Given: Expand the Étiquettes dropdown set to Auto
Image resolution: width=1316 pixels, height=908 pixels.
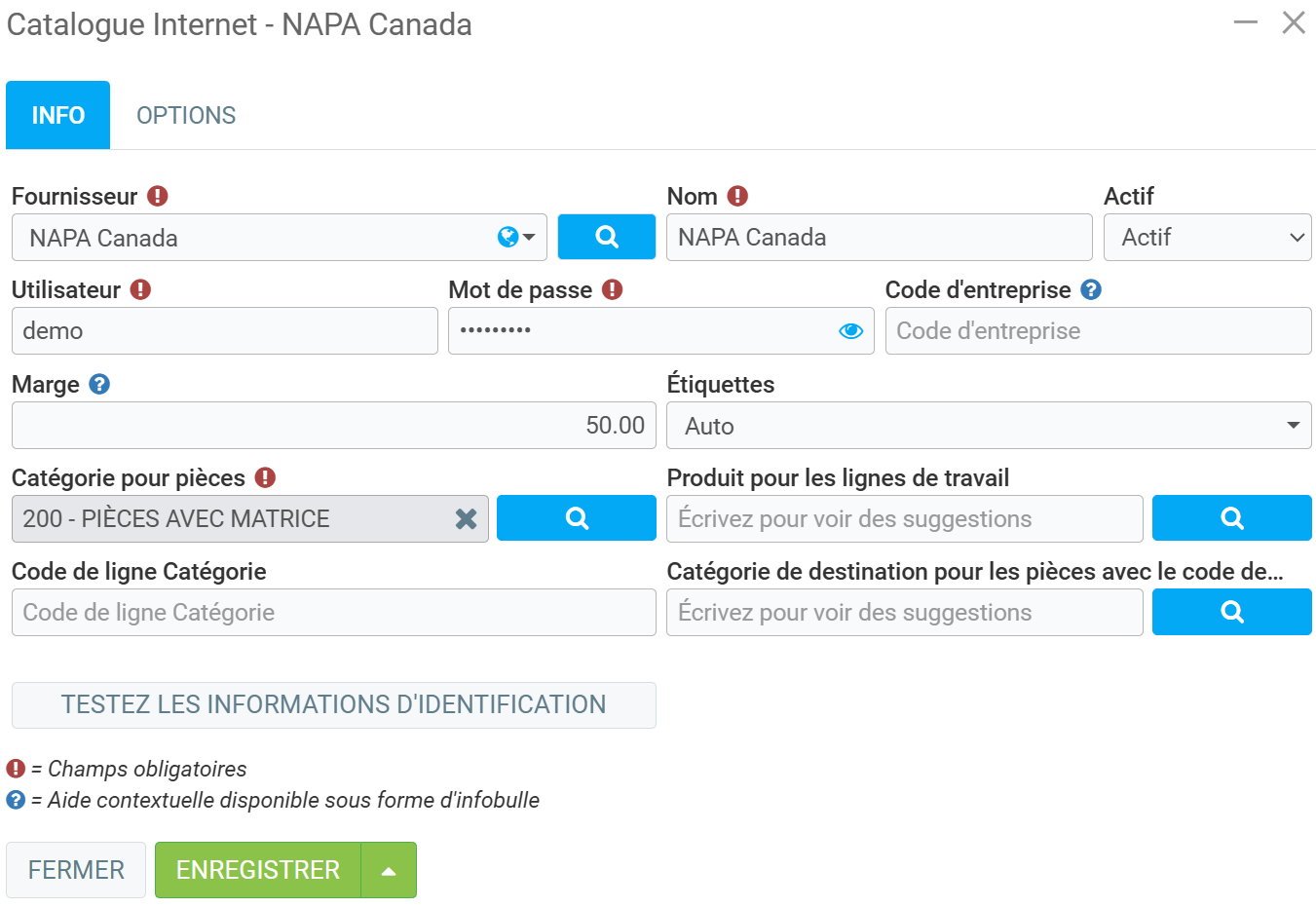Looking at the screenshot, I should coord(988,426).
